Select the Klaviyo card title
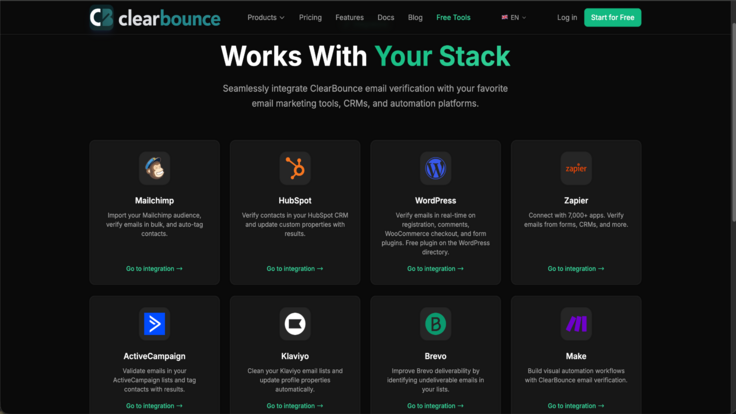736x414 pixels. pos(295,356)
